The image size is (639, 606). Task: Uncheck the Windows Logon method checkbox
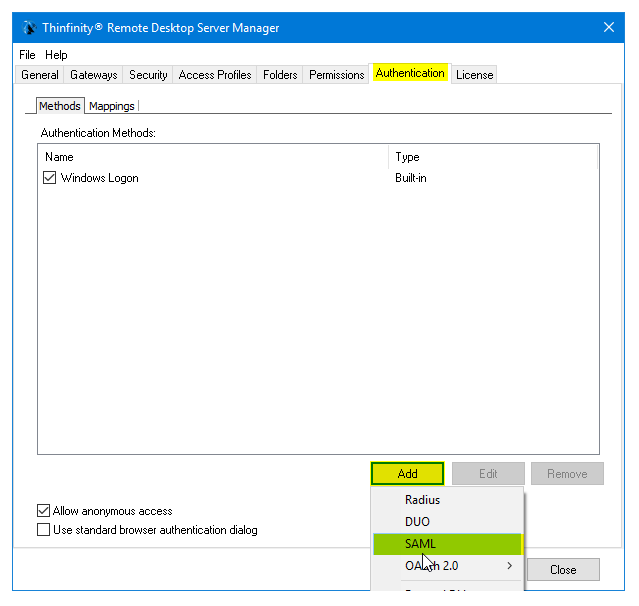[x=49, y=178]
